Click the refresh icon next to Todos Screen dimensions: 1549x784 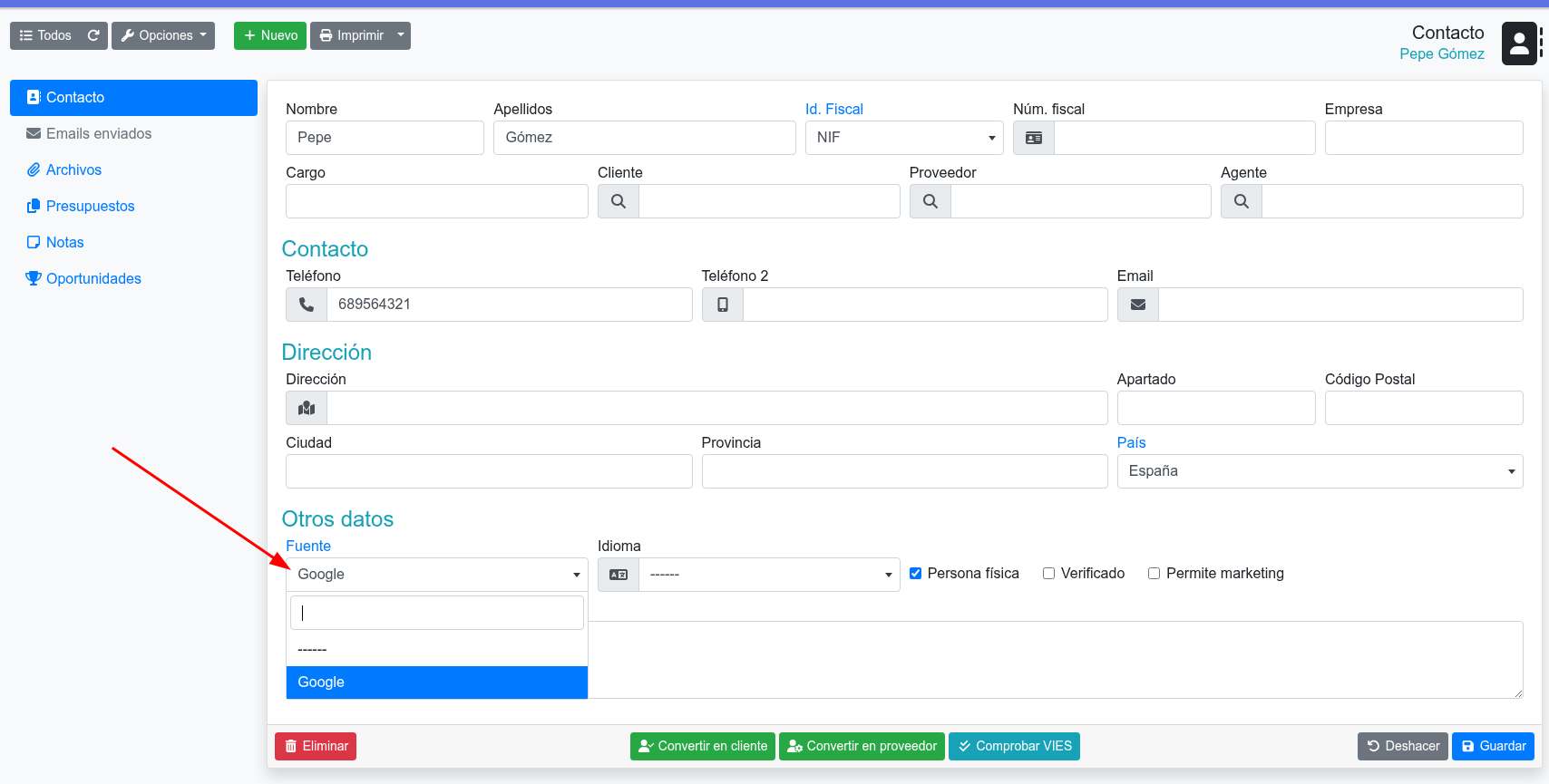click(93, 35)
